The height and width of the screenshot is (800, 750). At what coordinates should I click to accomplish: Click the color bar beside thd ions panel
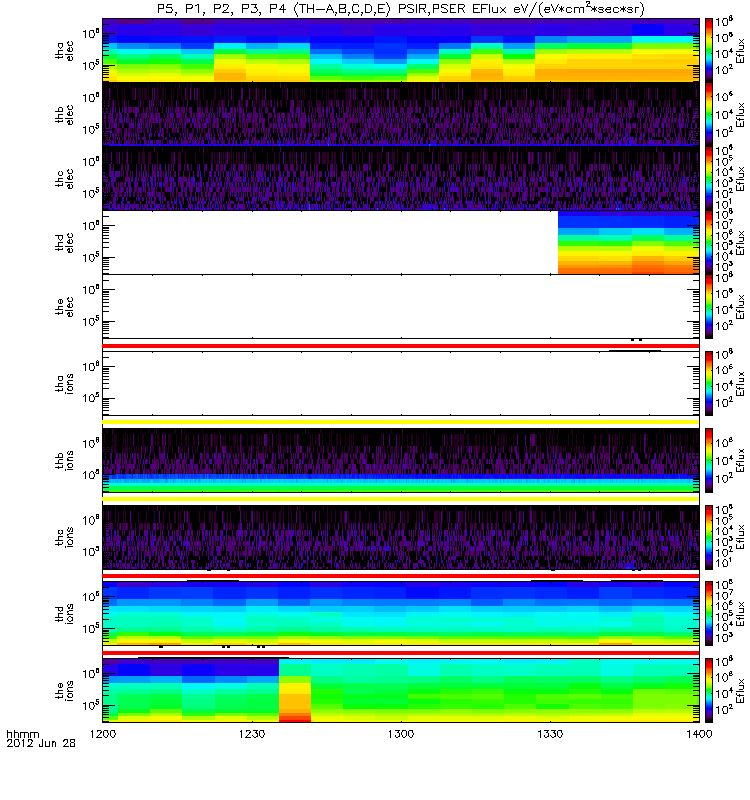click(709, 613)
